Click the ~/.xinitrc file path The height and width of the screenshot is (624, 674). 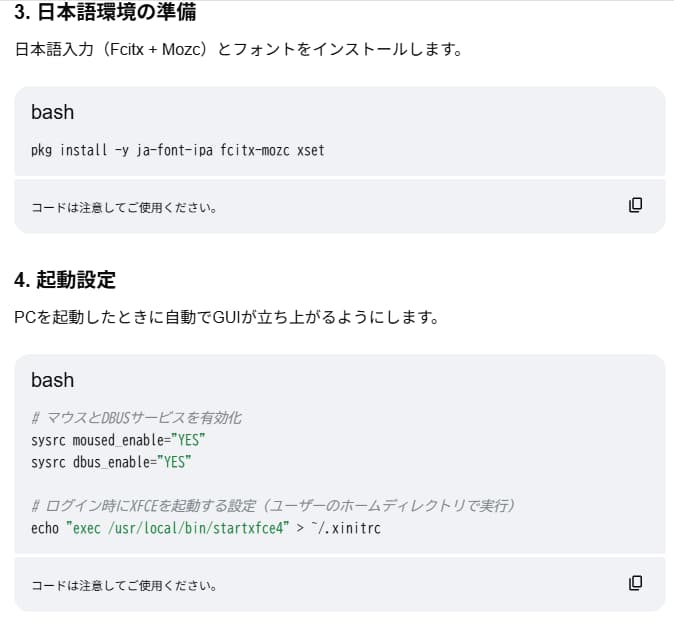point(343,527)
